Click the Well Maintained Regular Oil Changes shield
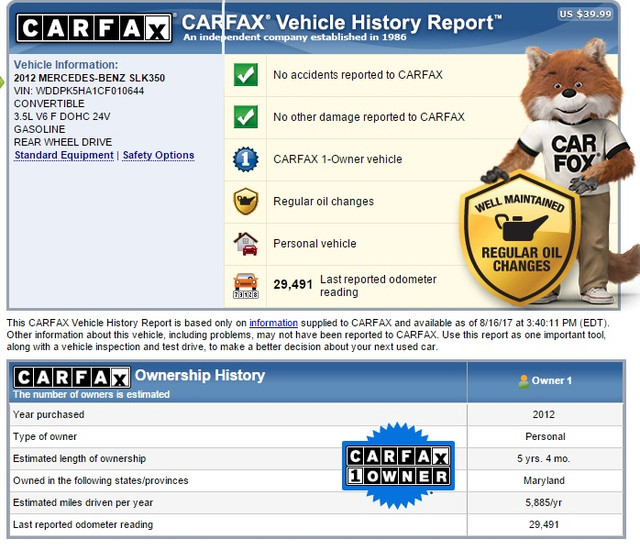Screen dimensions: 640x549 click(520, 238)
